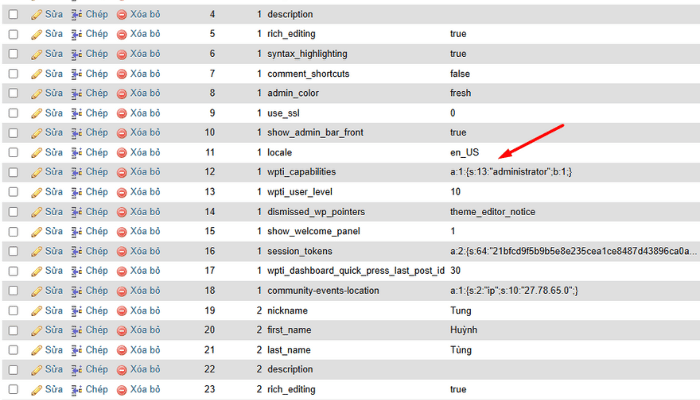This screenshot has height=400, width=700.
Task: Click the Chép link for the comment_shortcuts row
Action: [x=96, y=73]
